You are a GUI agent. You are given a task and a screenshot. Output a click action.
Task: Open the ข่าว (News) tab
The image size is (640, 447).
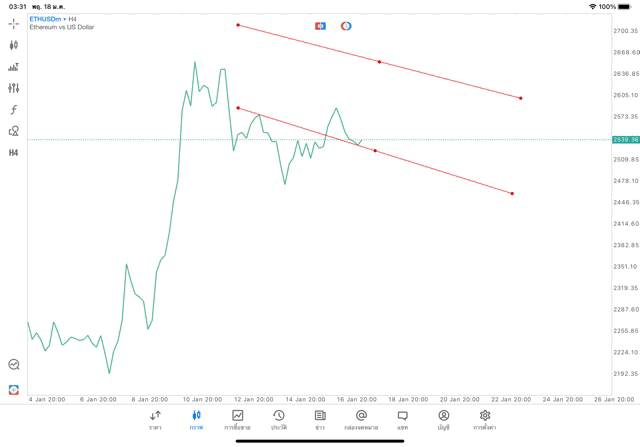click(320, 420)
